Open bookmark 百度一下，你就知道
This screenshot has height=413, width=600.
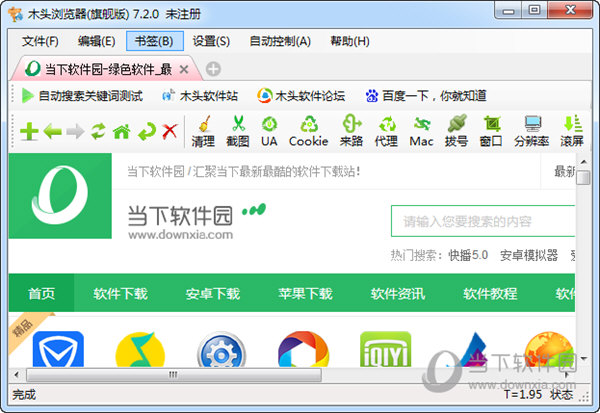(x=426, y=96)
